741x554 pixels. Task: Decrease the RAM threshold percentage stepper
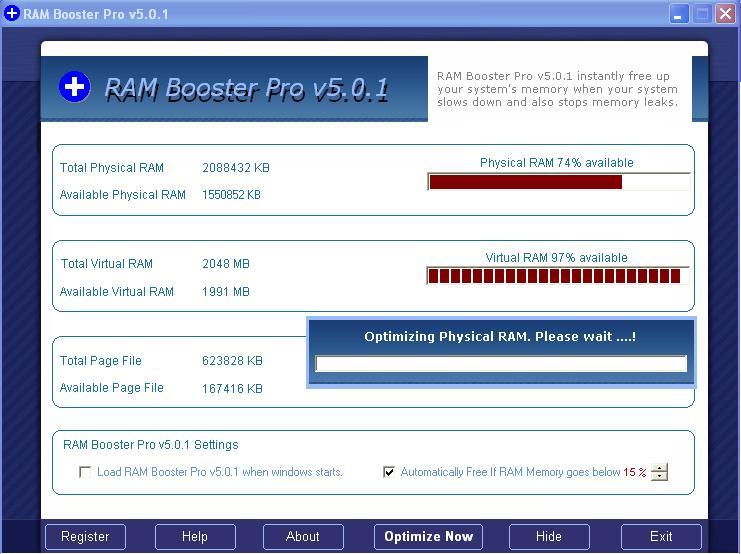(659, 476)
